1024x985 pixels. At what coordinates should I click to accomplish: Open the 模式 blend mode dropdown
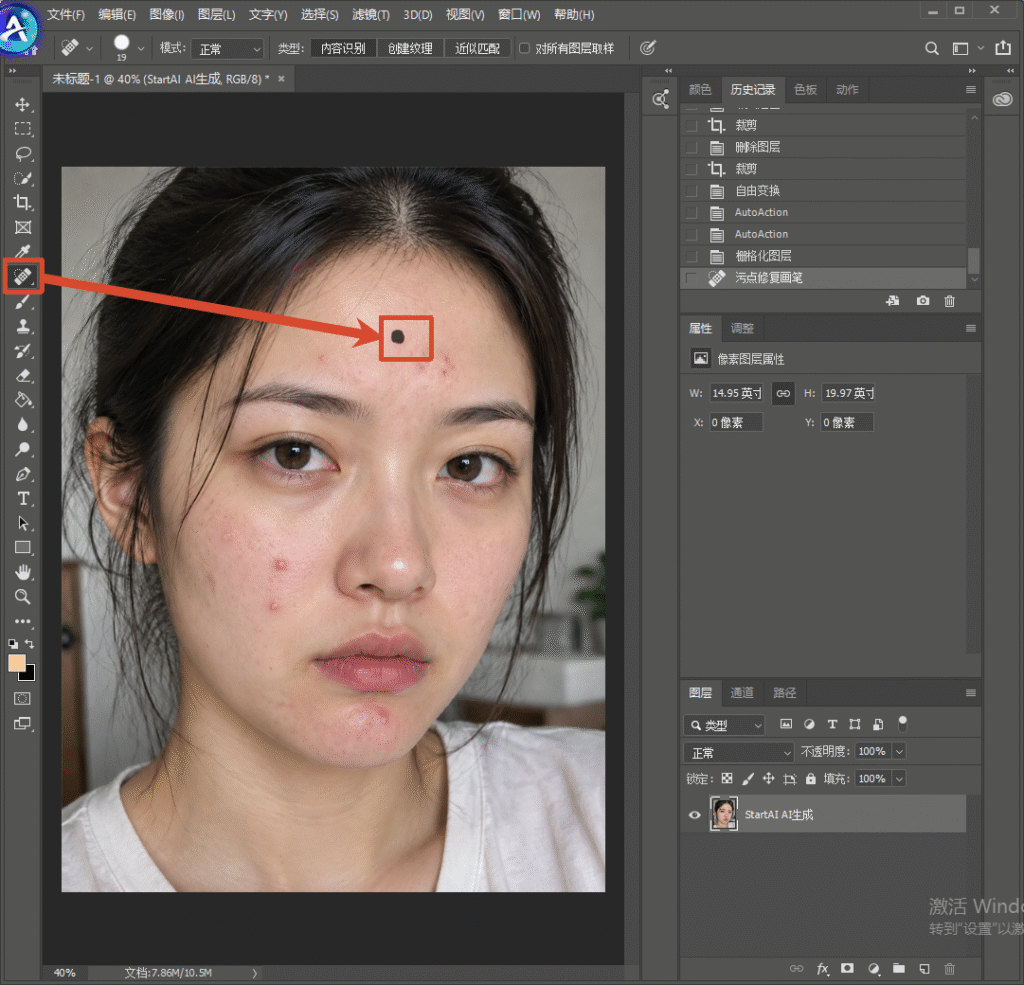pos(228,49)
